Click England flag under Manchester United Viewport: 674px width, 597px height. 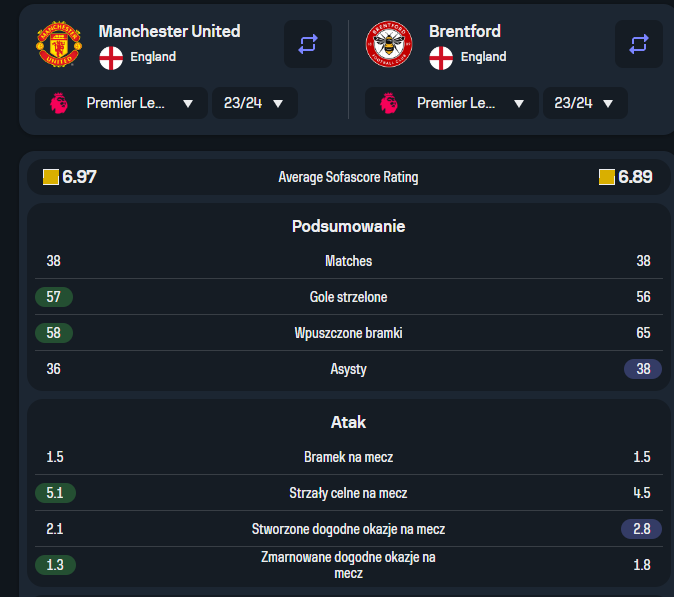point(111,58)
